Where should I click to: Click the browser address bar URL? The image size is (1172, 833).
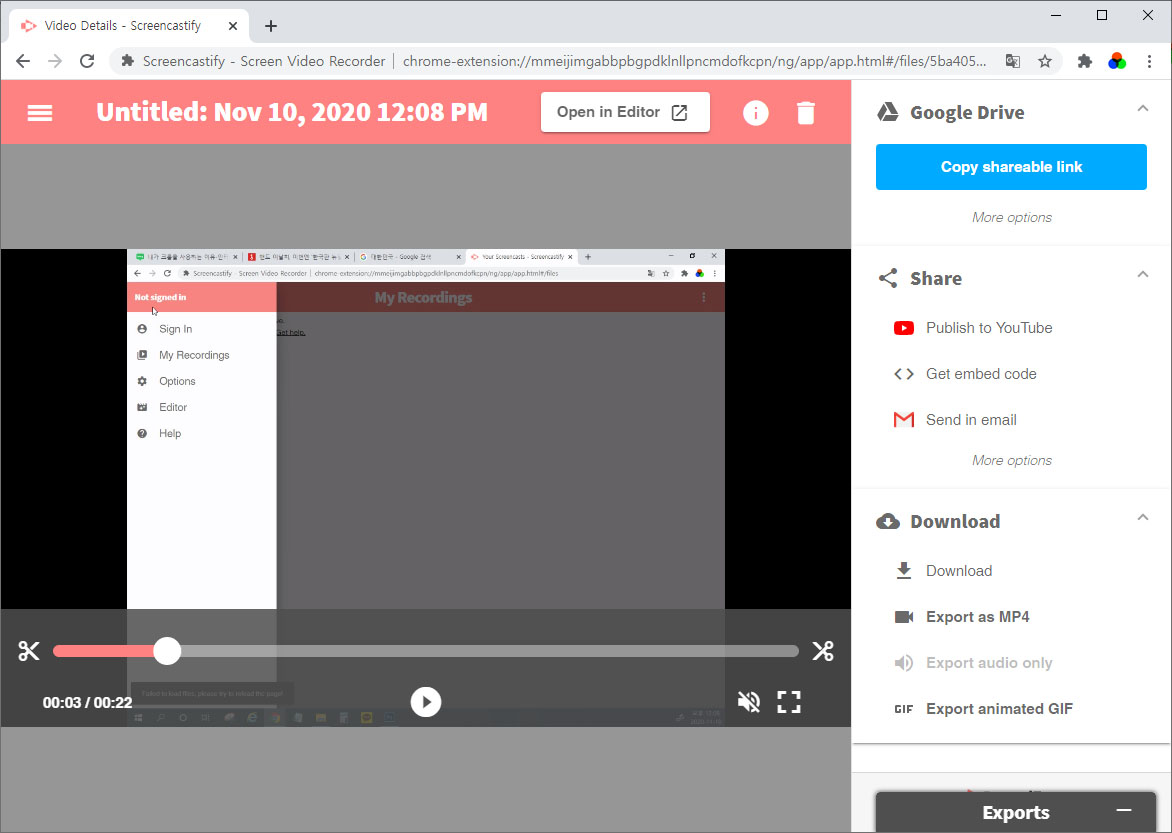[x=694, y=61]
